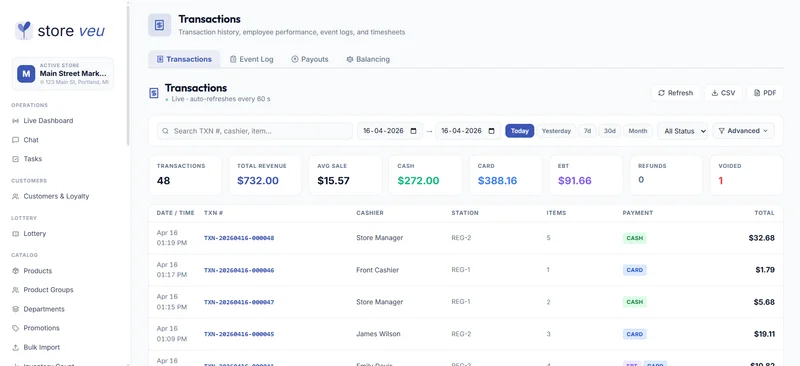The width and height of the screenshot is (800, 366).
Task: Click the Avg Sale card $15.57
Action: point(345,175)
